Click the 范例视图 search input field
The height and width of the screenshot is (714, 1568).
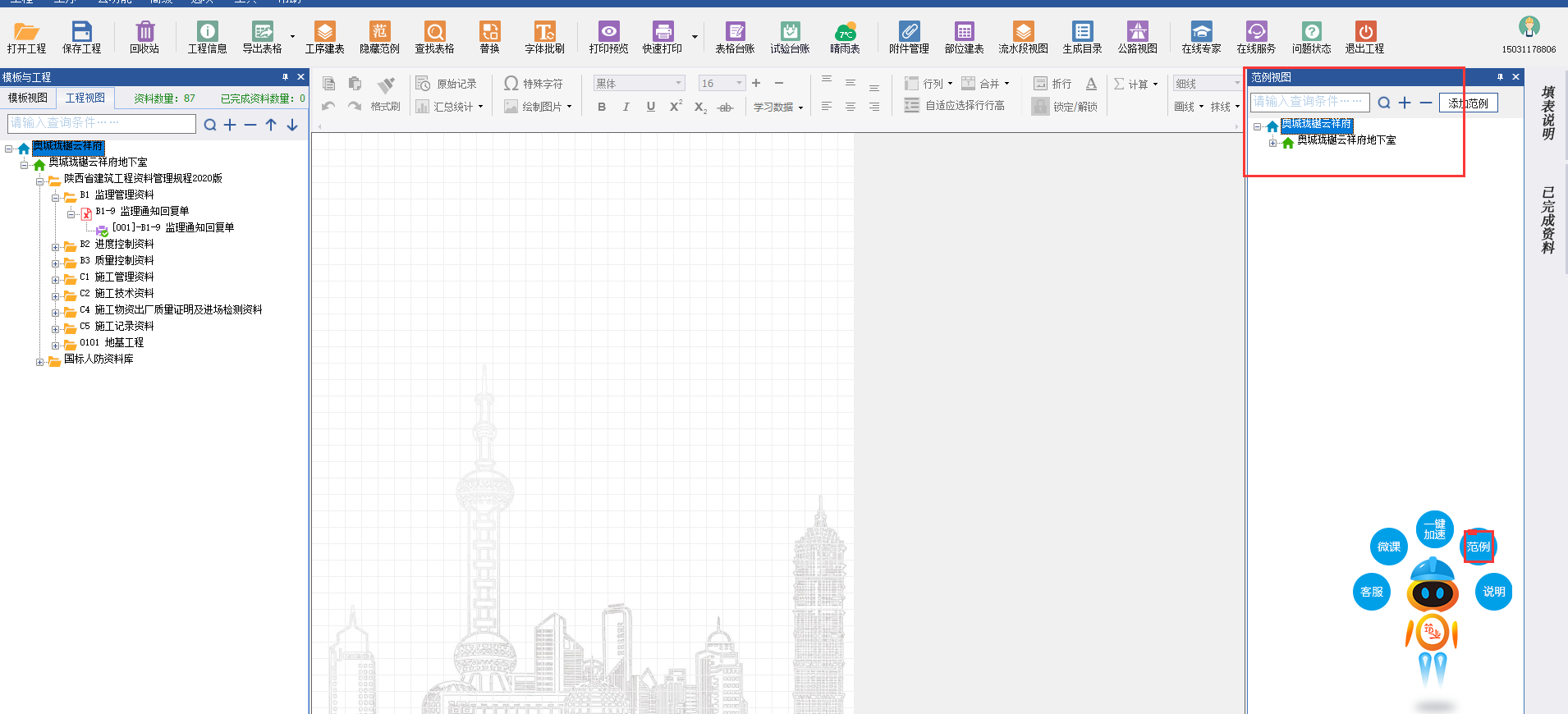[x=1309, y=102]
